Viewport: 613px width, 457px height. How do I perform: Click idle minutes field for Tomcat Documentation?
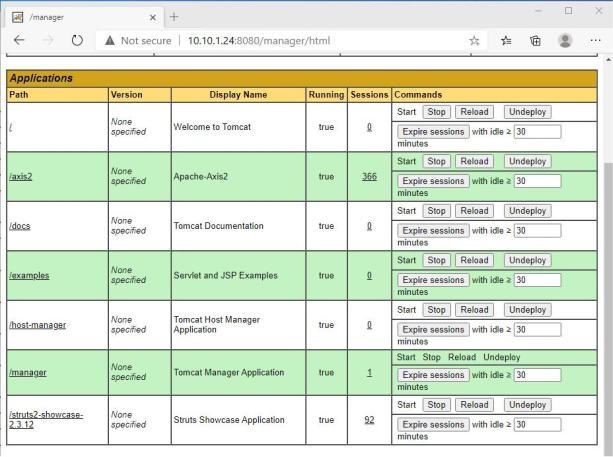tap(538, 231)
